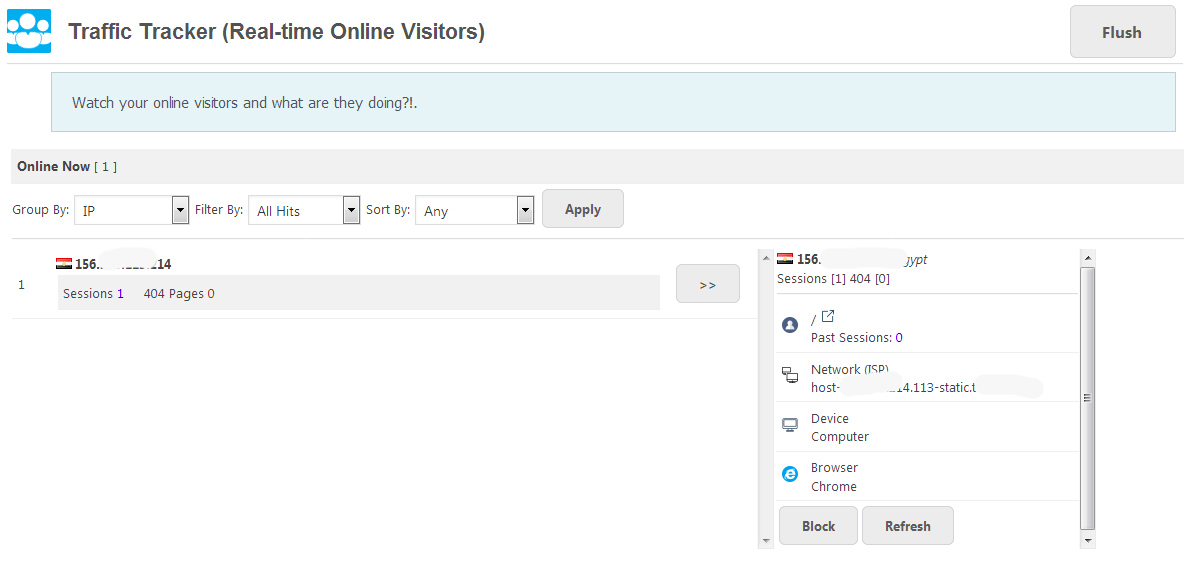Click the Flush button

coord(1122,32)
